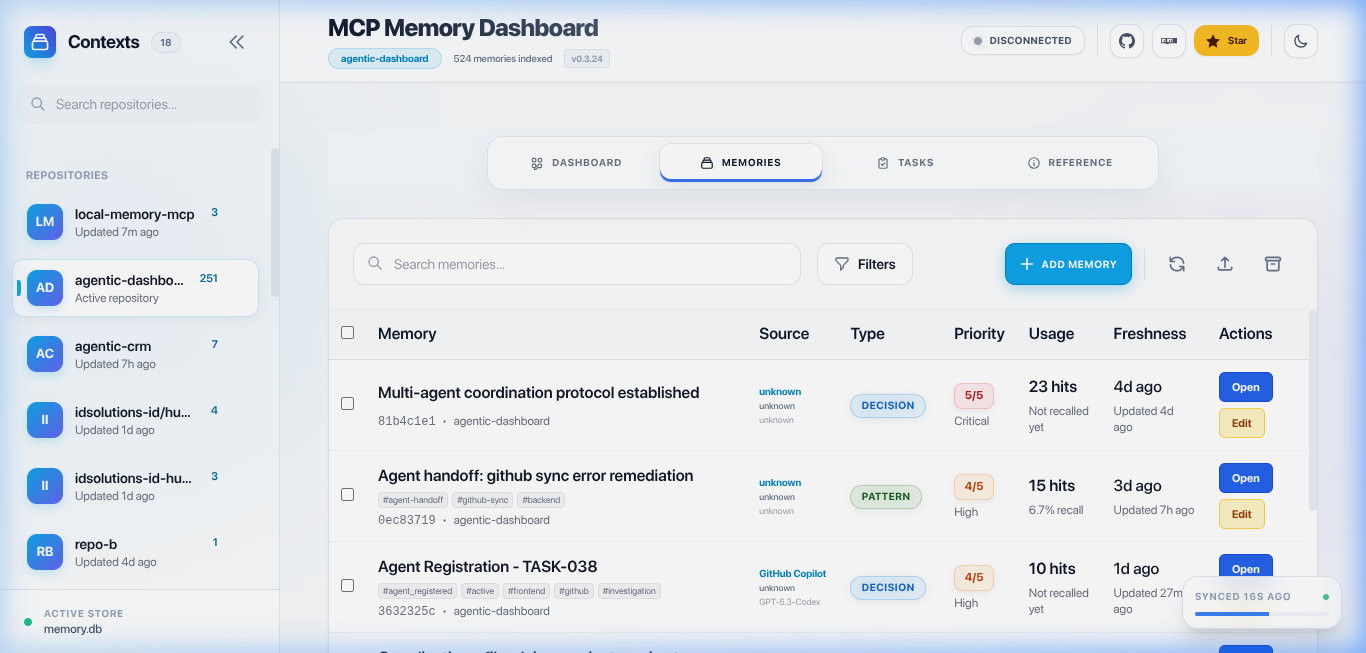1366x653 pixels.
Task: Click the archive box icon
Action: click(x=1273, y=264)
